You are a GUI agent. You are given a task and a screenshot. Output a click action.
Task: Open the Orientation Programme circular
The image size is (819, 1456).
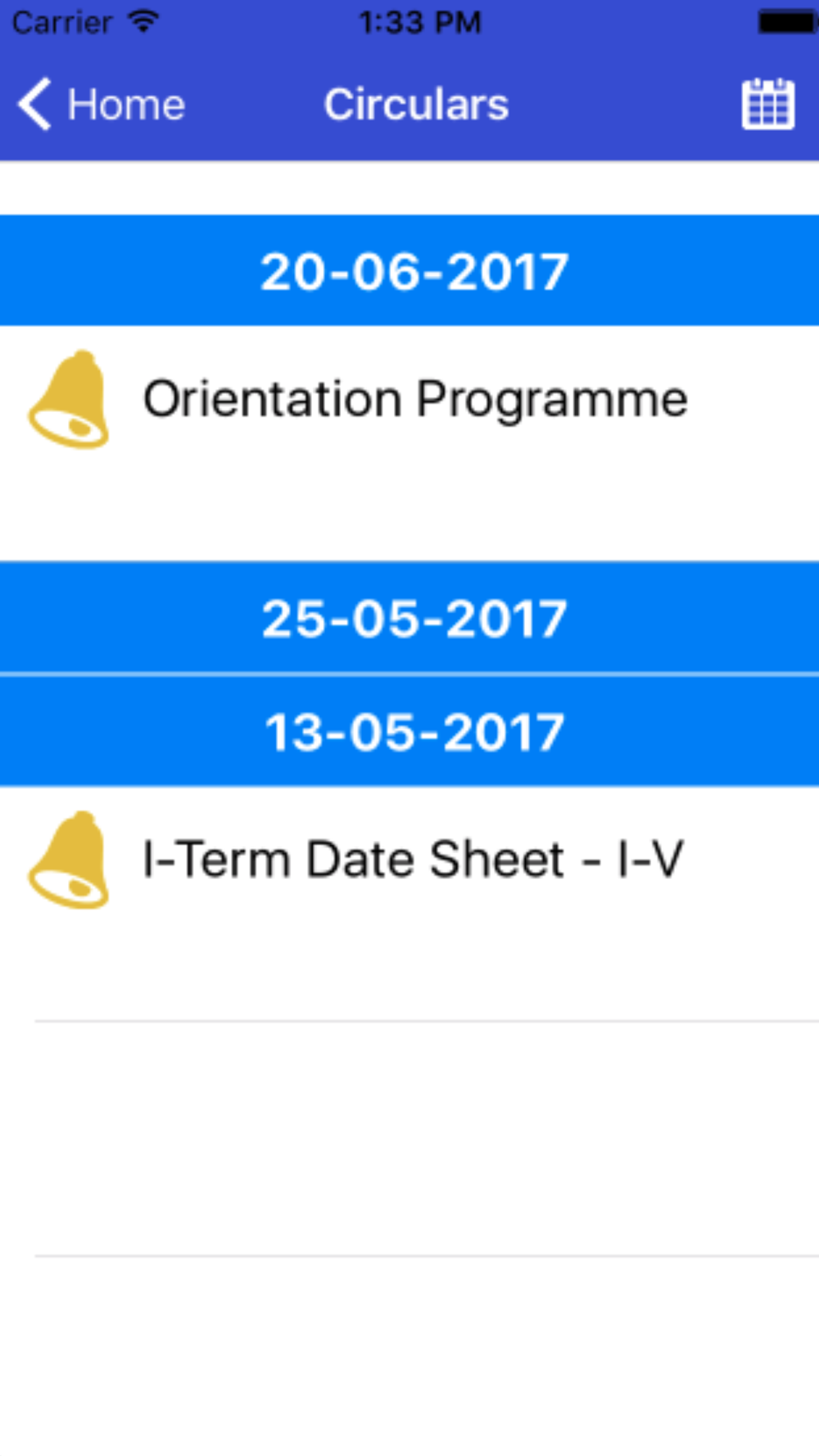click(x=409, y=443)
